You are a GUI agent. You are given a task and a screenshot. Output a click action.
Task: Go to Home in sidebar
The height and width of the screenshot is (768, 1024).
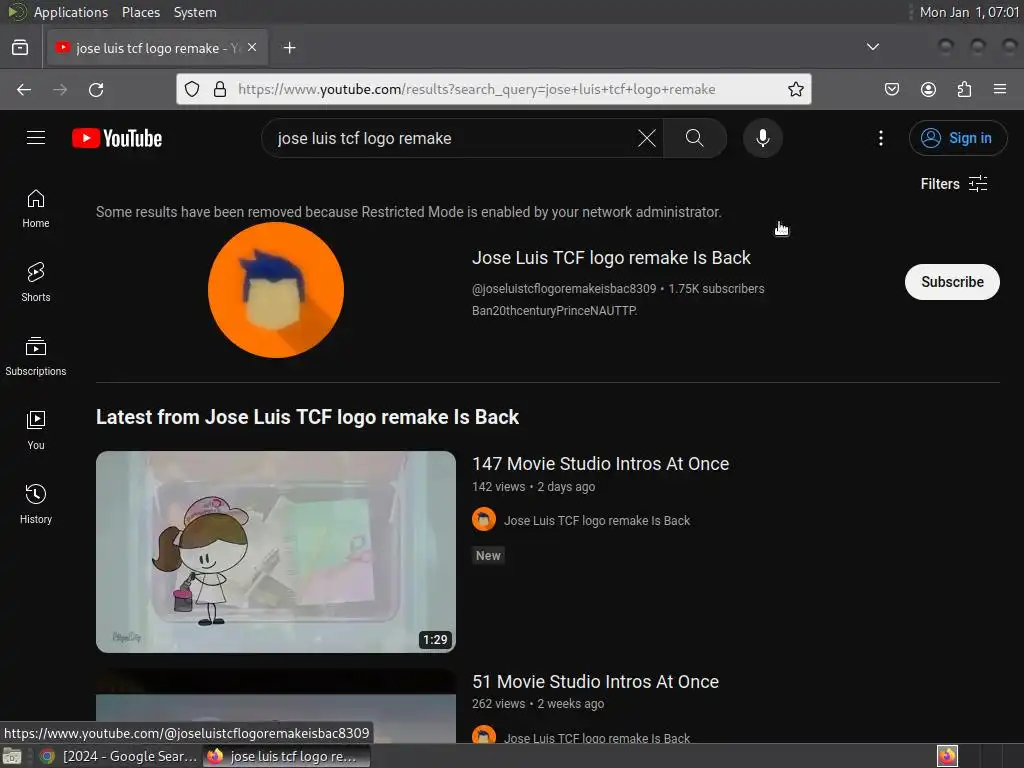(x=36, y=209)
